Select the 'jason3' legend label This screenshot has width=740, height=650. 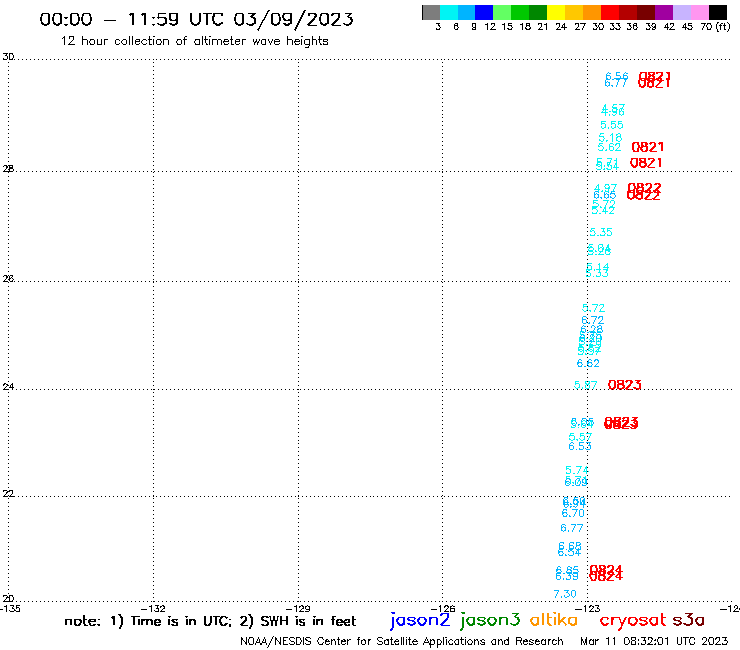490,620
